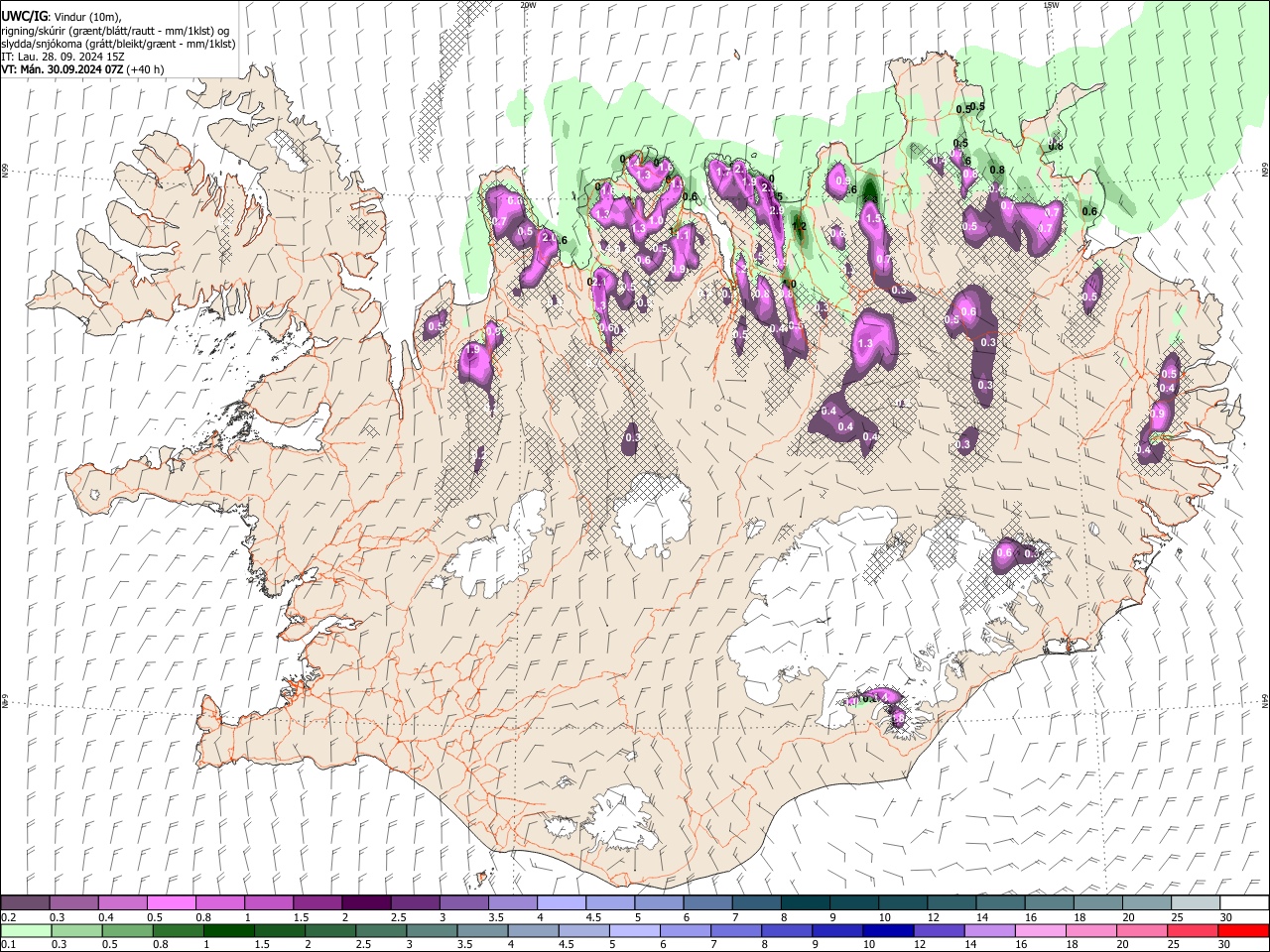Screen dimensions: 1270x952
Task: Pick the 6 swatch in the snow scale
Action: pos(708,903)
